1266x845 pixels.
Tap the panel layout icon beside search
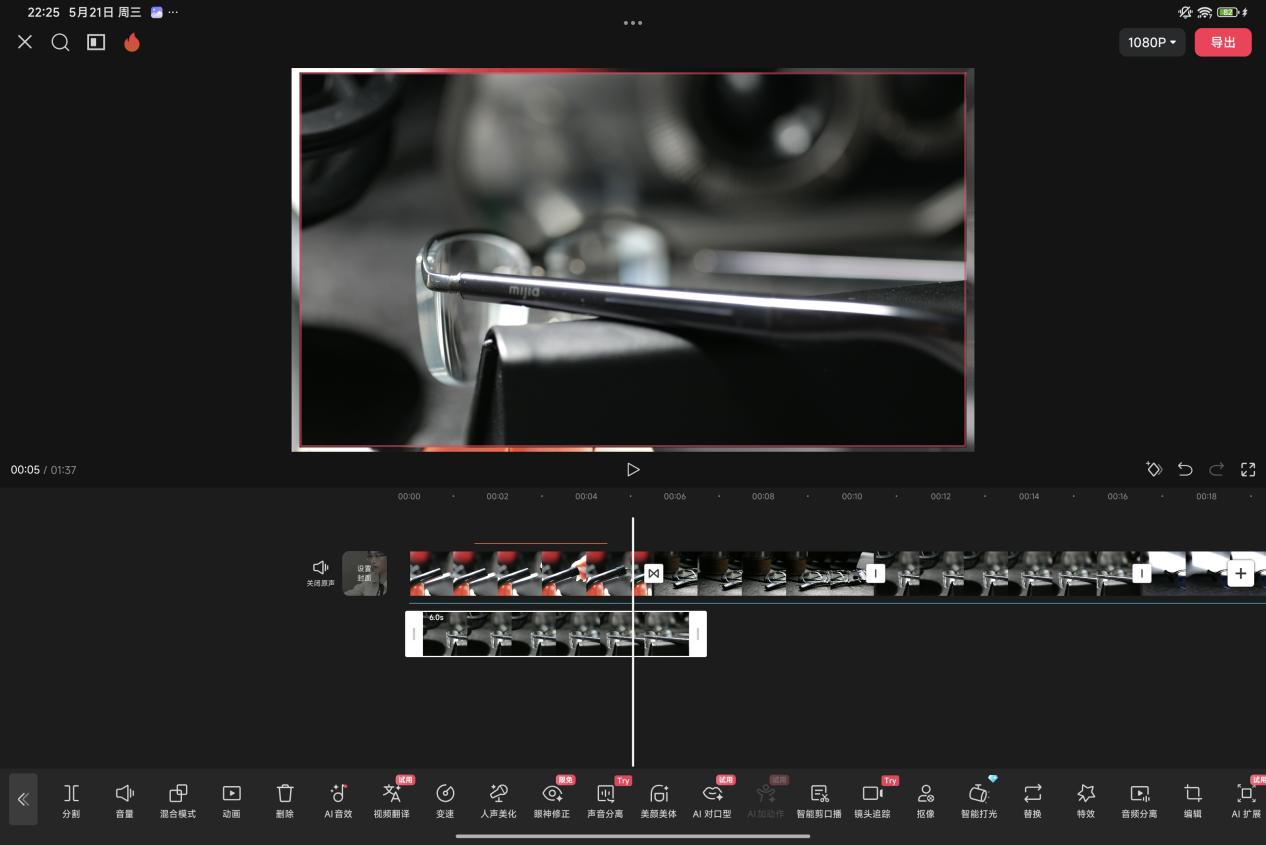[96, 42]
